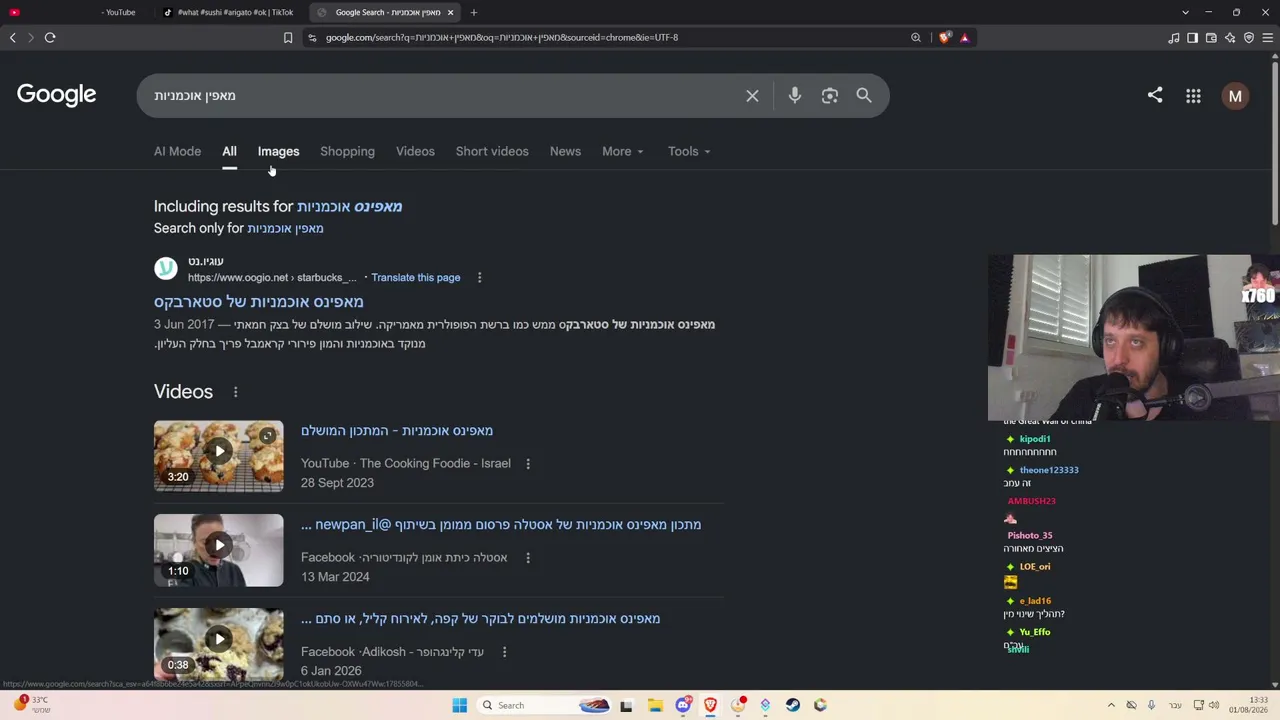Close the Google Search tab
Viewport: 1280px width, 720px height.
450,12
